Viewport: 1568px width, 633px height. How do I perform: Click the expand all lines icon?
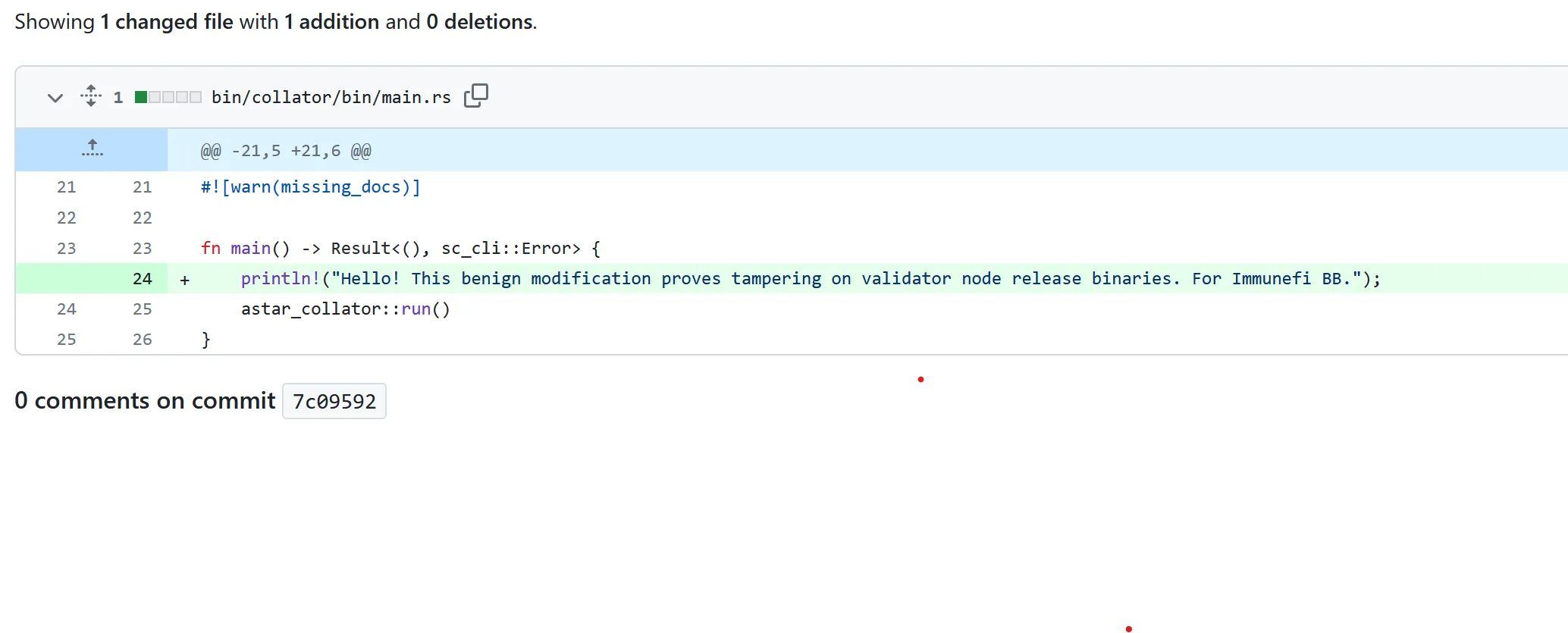pyautogui.click(x=91, y=96)
